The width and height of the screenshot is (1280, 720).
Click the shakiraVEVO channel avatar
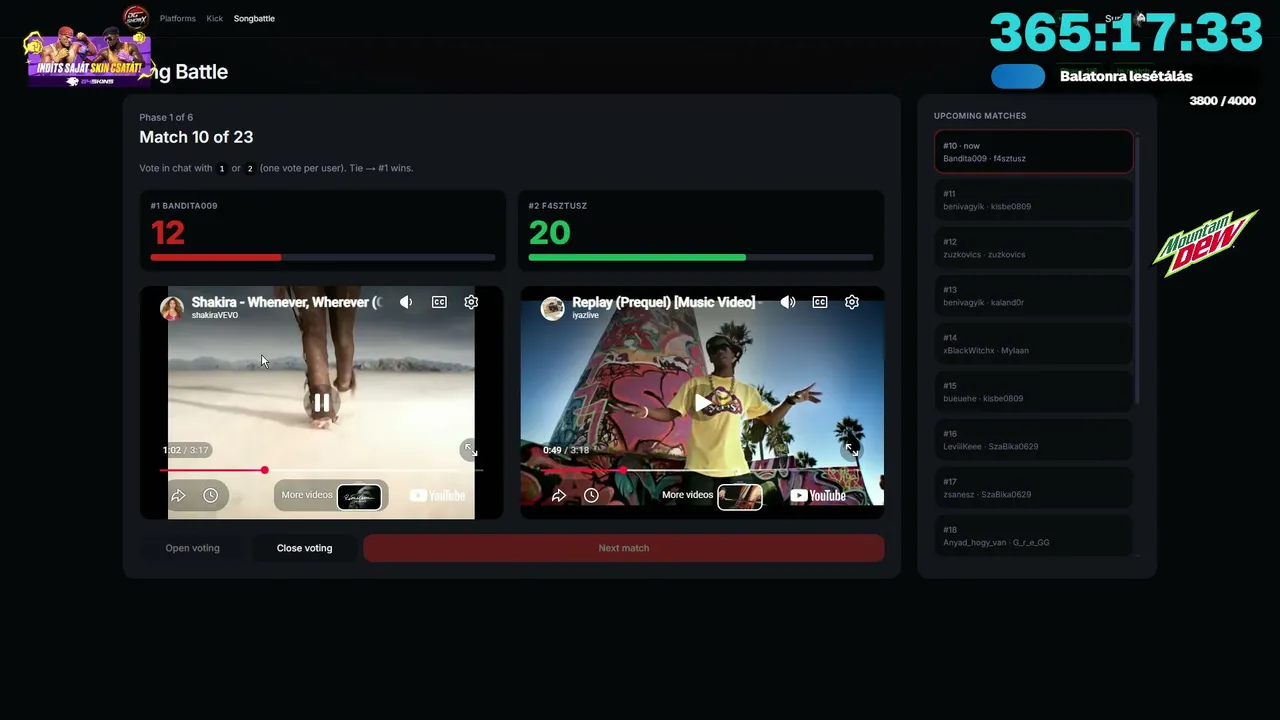[x=172, y=308]
